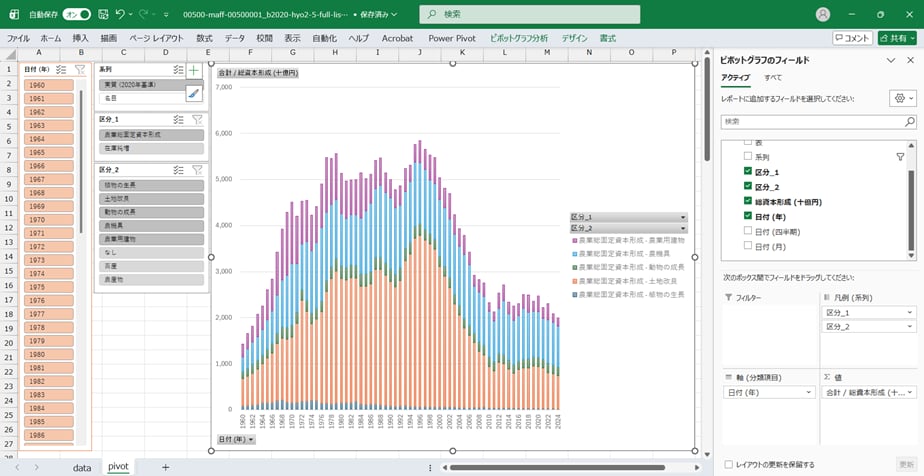Viewport: 924px width, 476px height.
Task: Uncheck the 区分_1 field checkbox
Action: tap(748, 172)
